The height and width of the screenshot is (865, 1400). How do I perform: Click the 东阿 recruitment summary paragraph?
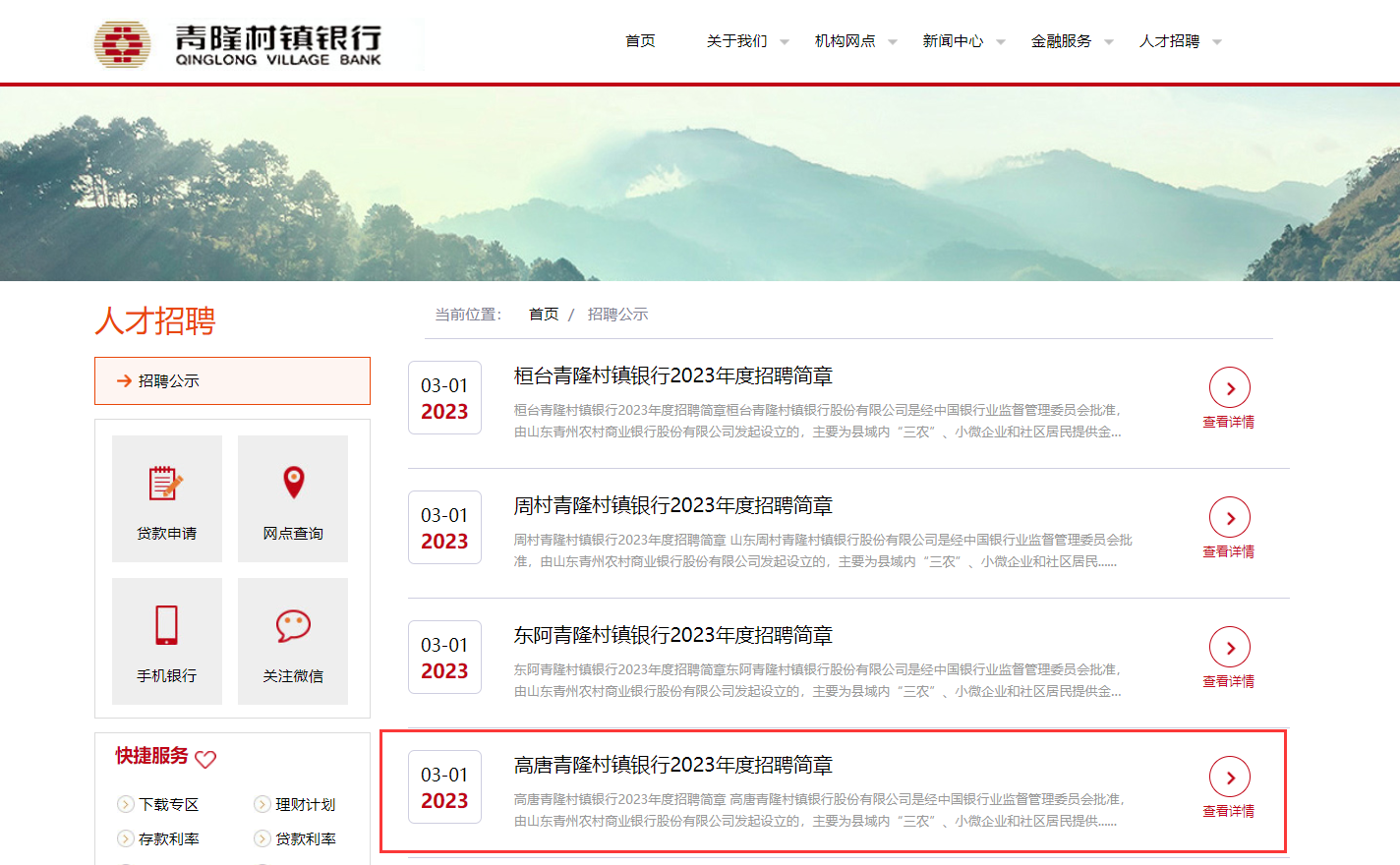tap(818, 680)
